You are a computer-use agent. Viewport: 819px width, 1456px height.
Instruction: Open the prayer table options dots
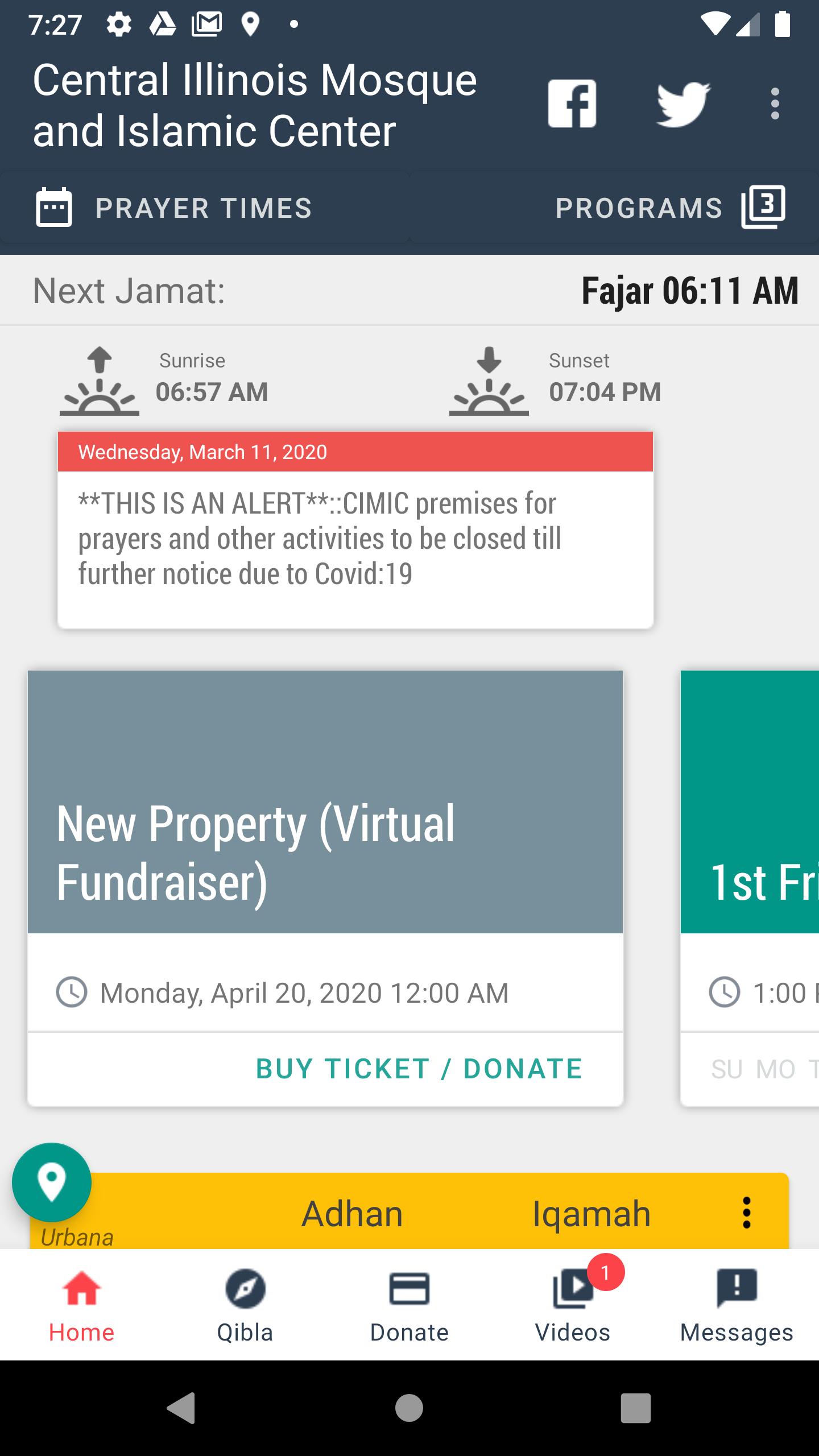pyautogui.click(x=746, y=1213)
